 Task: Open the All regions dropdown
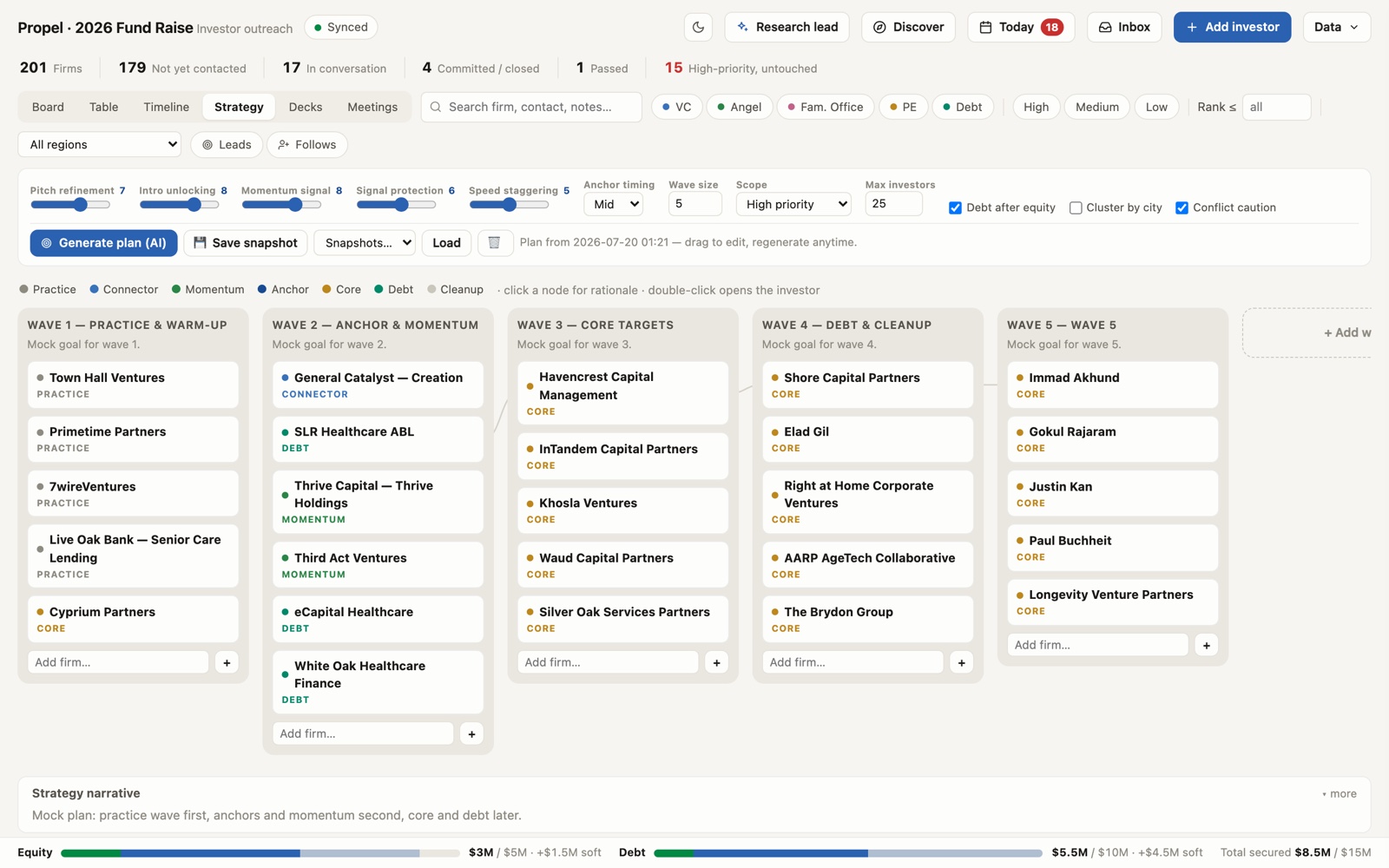coord(99,145)
